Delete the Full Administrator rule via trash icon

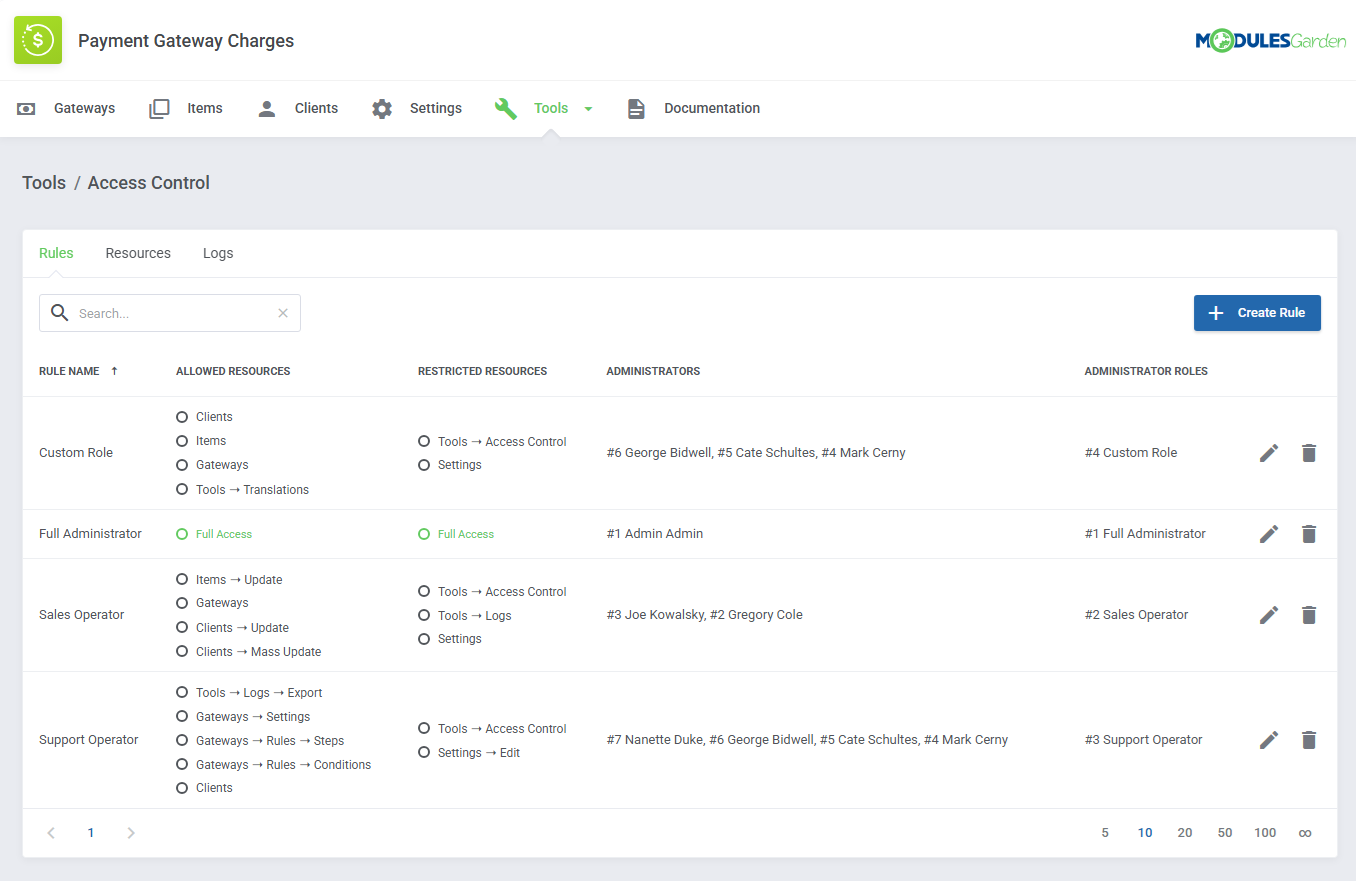click(x=1309, y=534)
